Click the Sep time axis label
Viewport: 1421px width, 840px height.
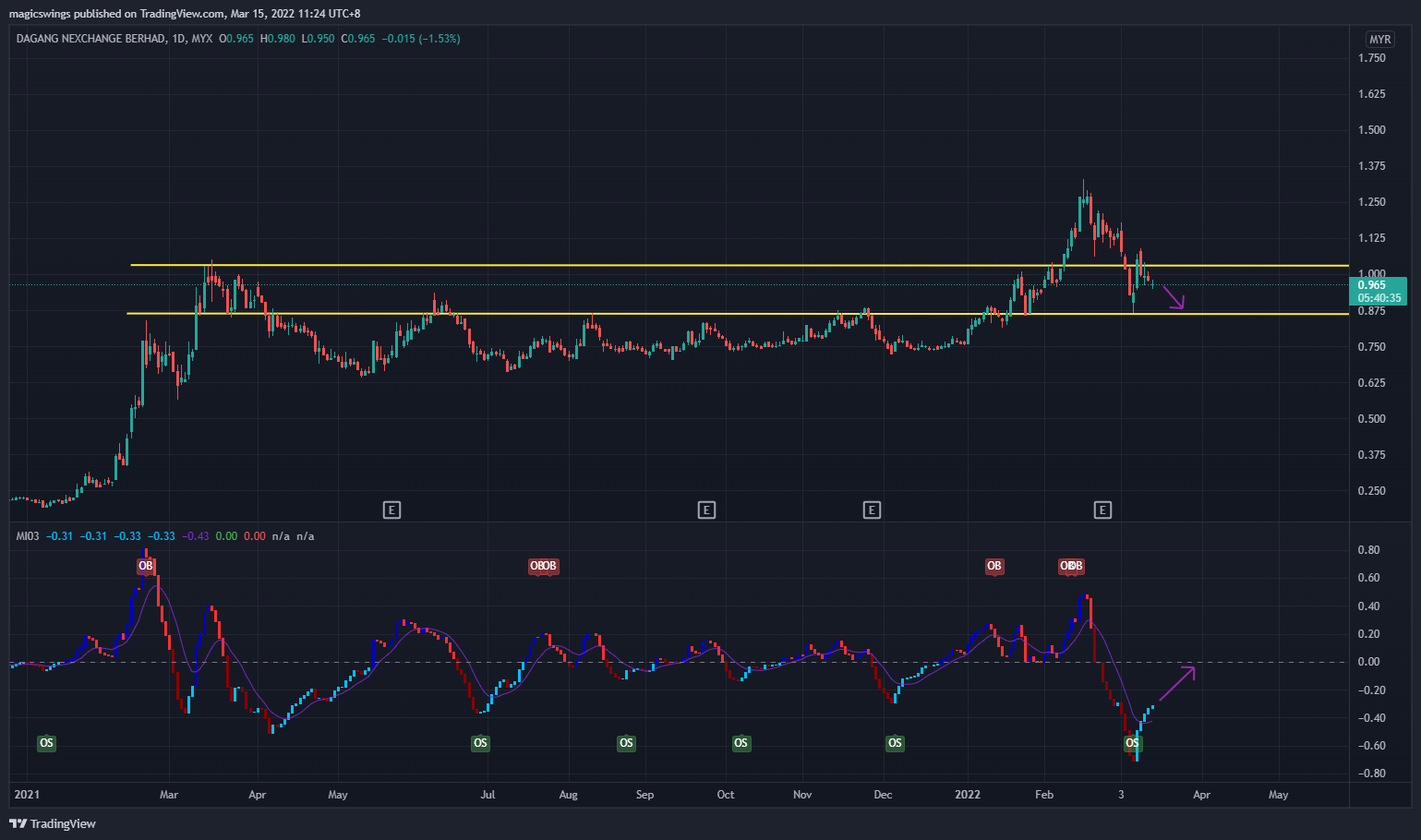click(644, 795)
